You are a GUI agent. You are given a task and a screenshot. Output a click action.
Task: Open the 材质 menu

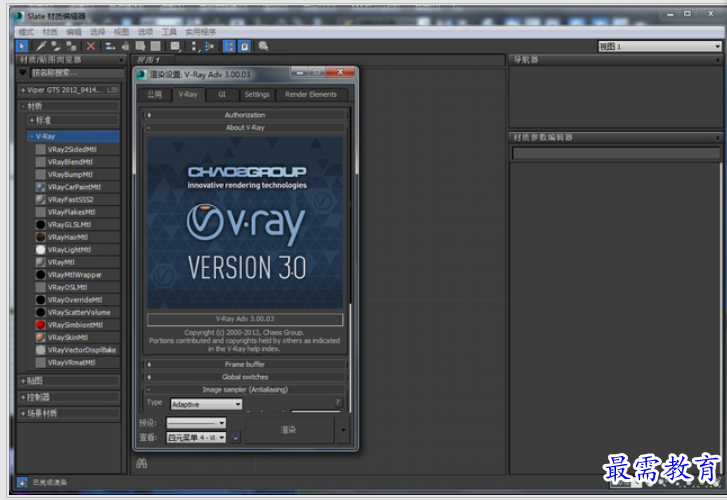point(50,32)
